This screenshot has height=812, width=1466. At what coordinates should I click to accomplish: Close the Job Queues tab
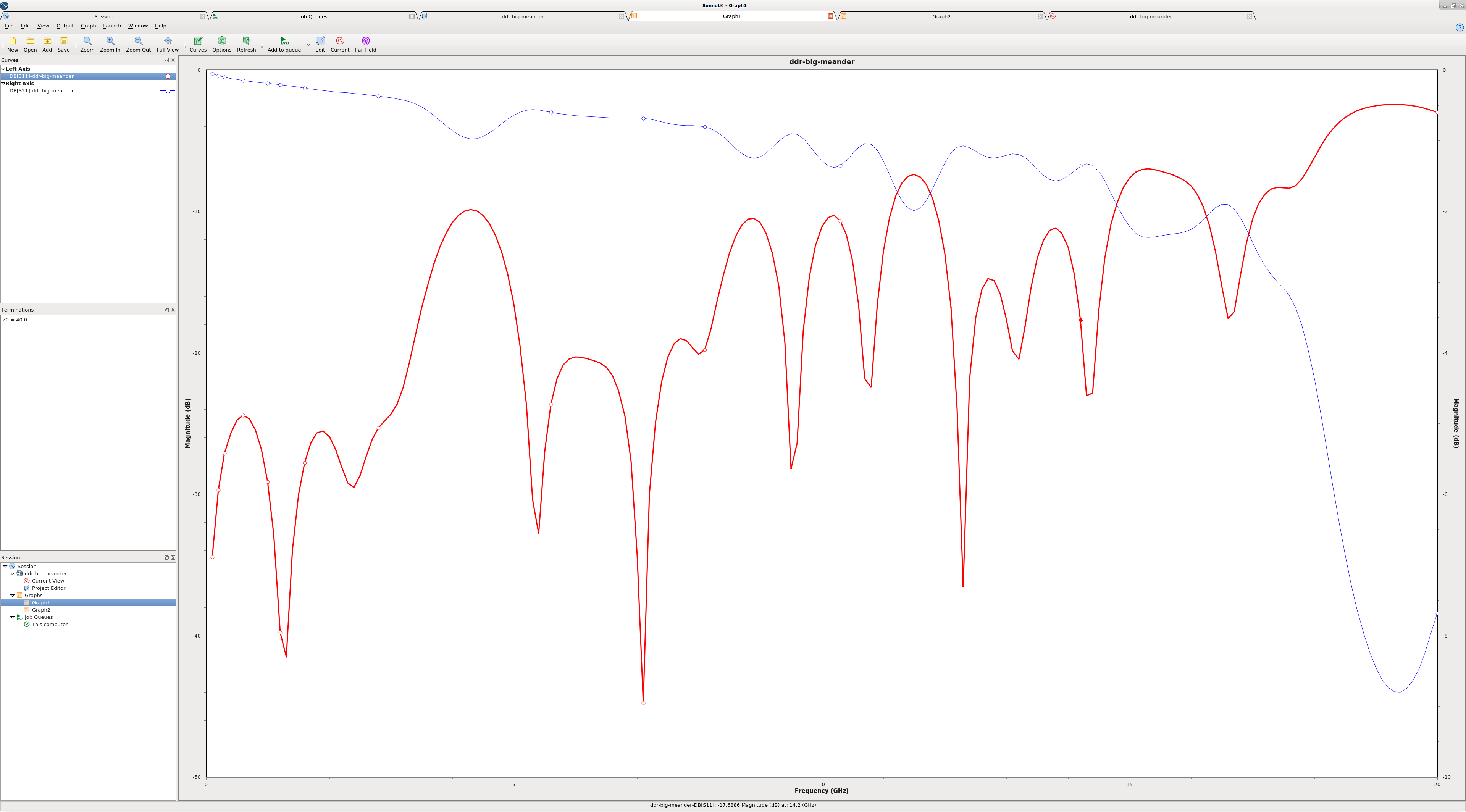pyautogui.click(x=412, y=16)
